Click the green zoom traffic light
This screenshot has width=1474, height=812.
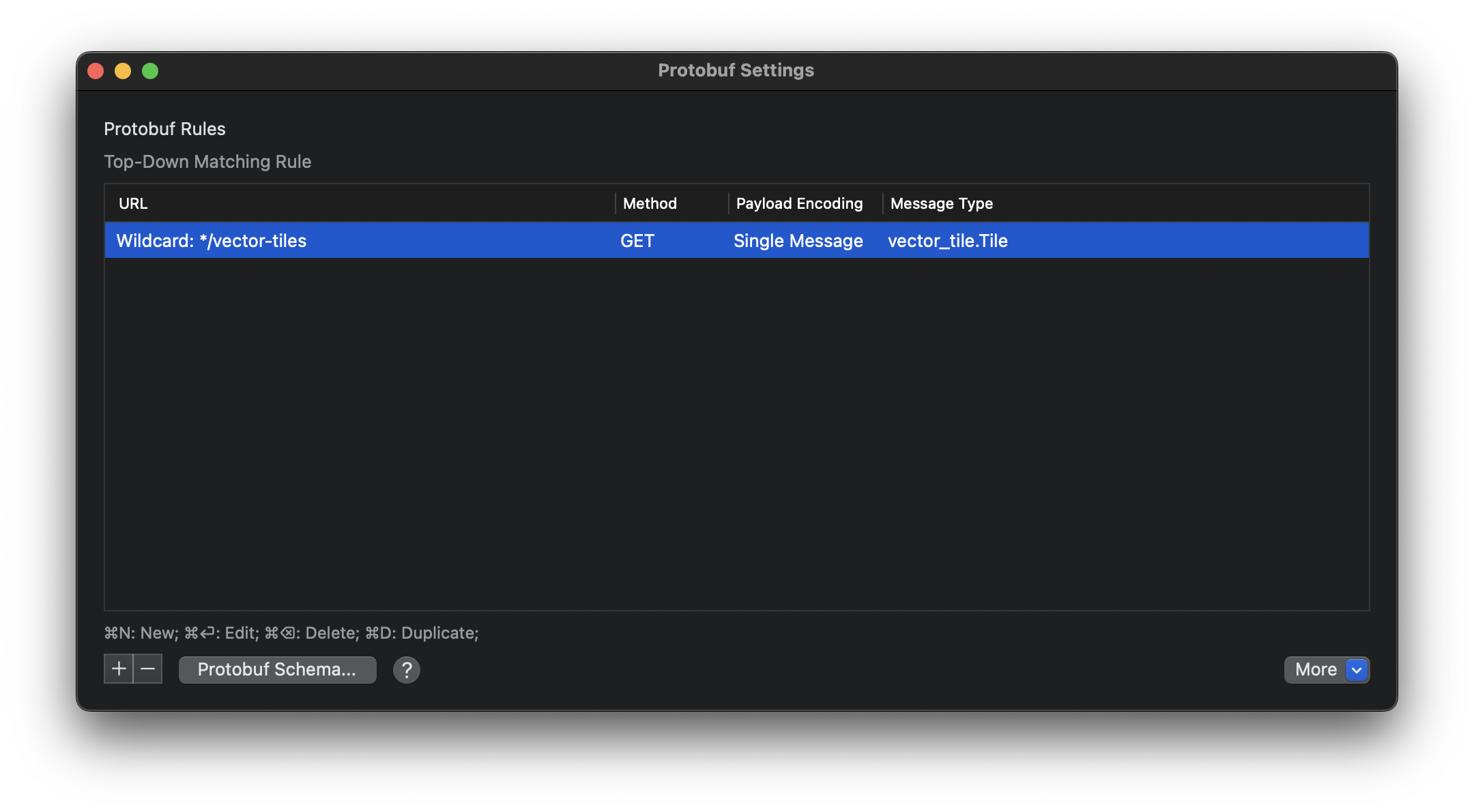point(150,70)
